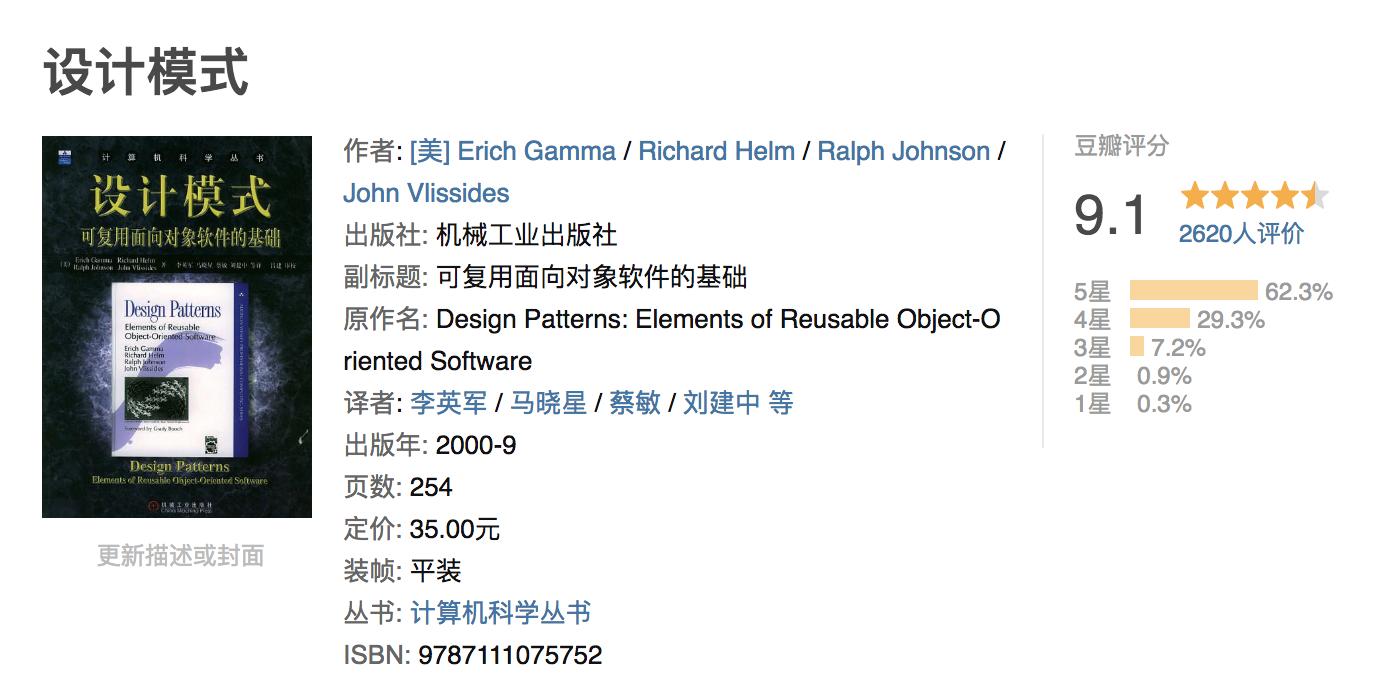Click the 设计模式 page title
This screenshot has height=686, width=1386.
coord(146,74)
